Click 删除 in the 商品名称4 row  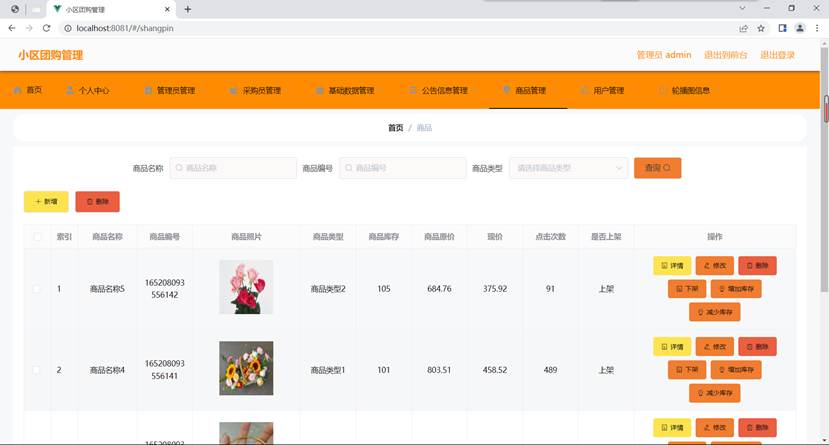coord(757,347)
